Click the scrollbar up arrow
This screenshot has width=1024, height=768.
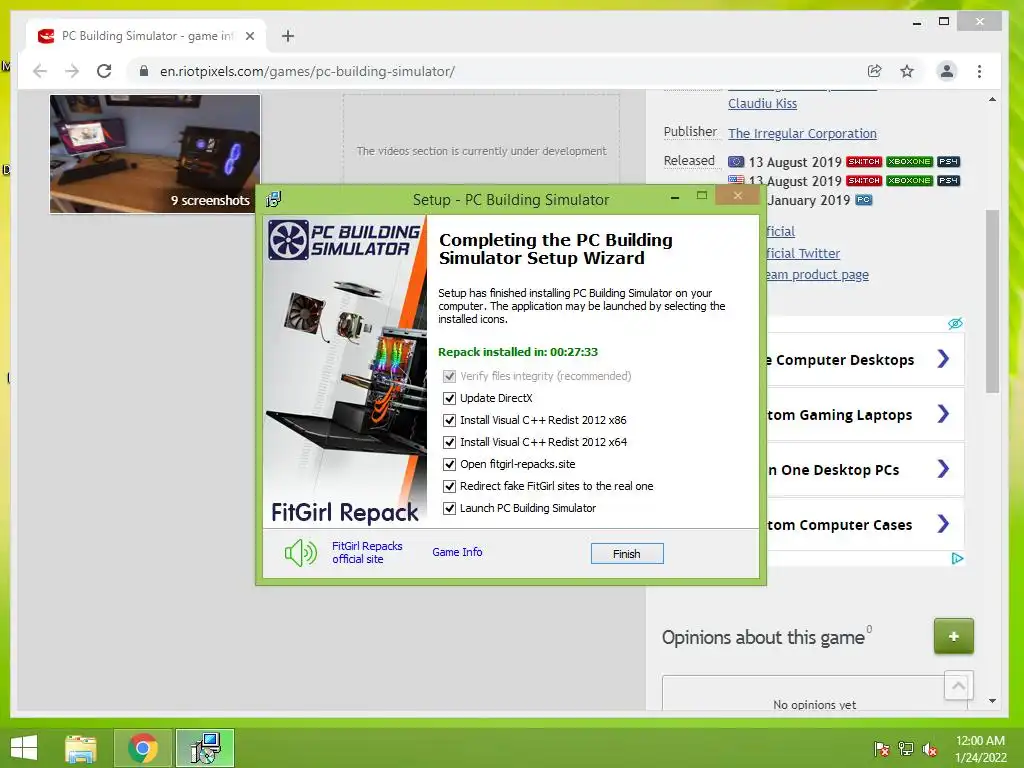[x=992, y=99]
